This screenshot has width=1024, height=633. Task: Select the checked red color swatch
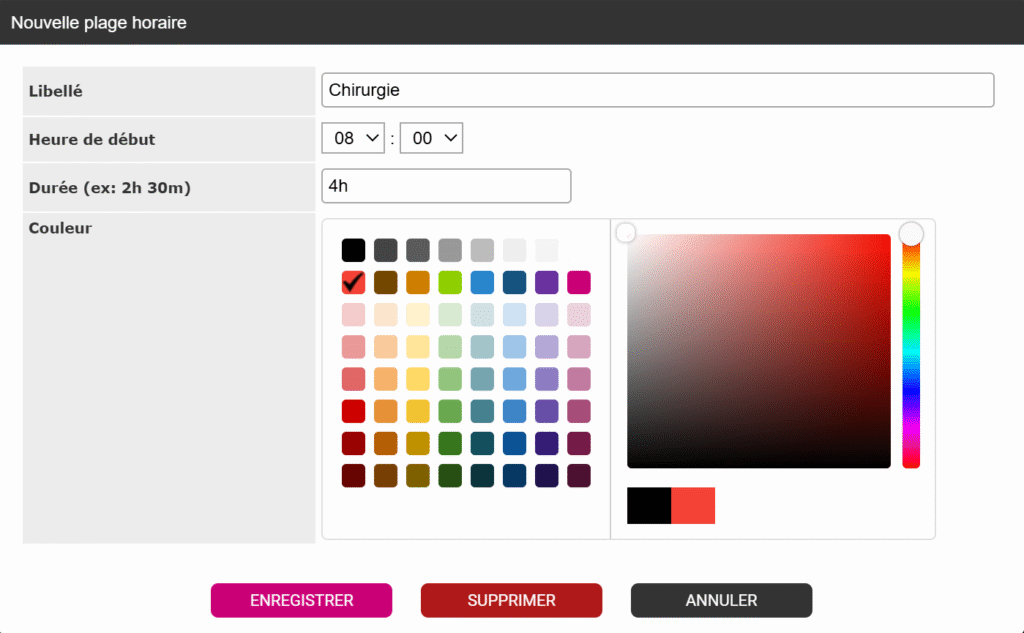[x=354, y=283]
